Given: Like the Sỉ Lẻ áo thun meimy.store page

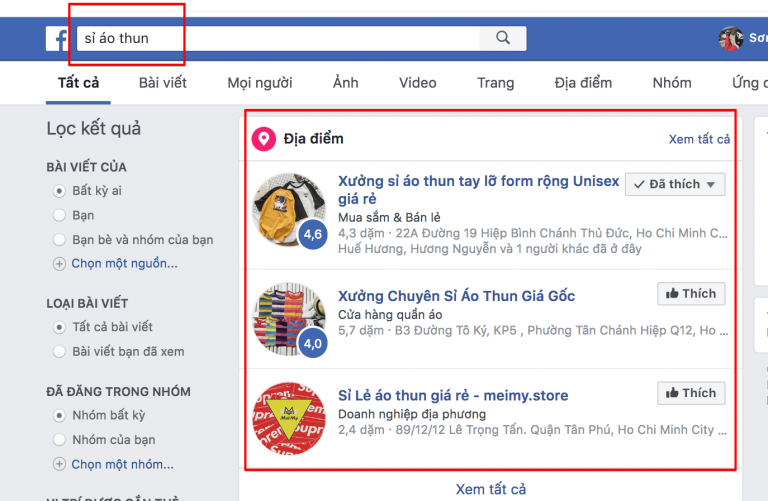Looking at the screenshot, I should tap(691, 393).
